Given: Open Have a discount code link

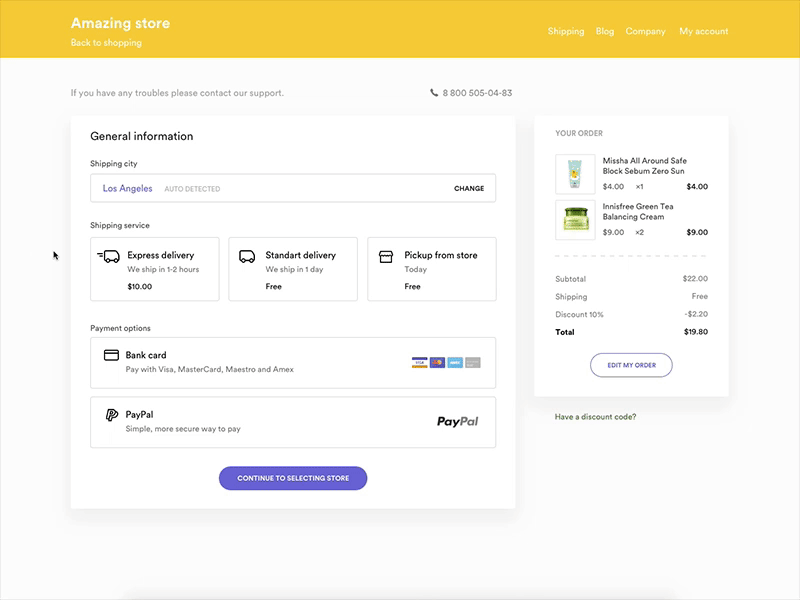Looking at the screenshot, I should [595, 417].
